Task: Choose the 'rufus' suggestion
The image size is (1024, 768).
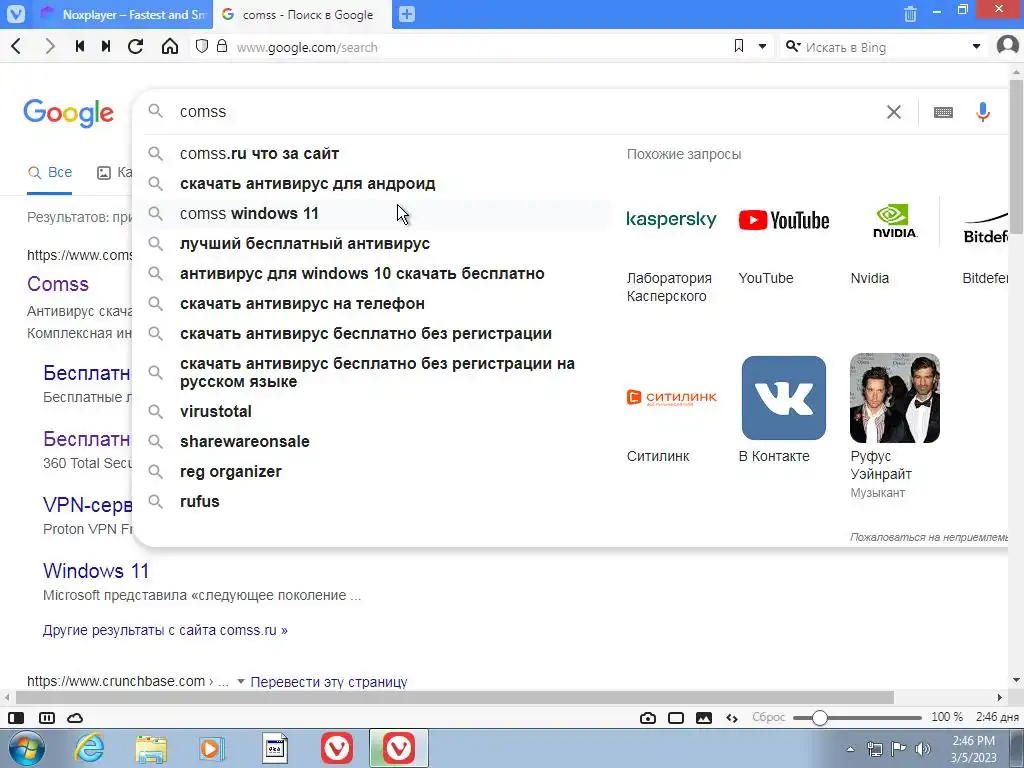Action: point(372,502)
